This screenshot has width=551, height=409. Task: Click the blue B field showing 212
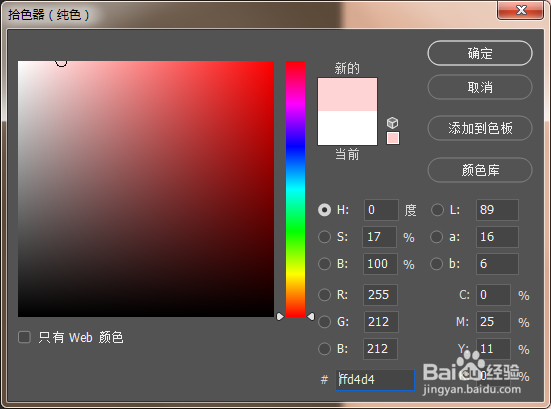[380, 349]
